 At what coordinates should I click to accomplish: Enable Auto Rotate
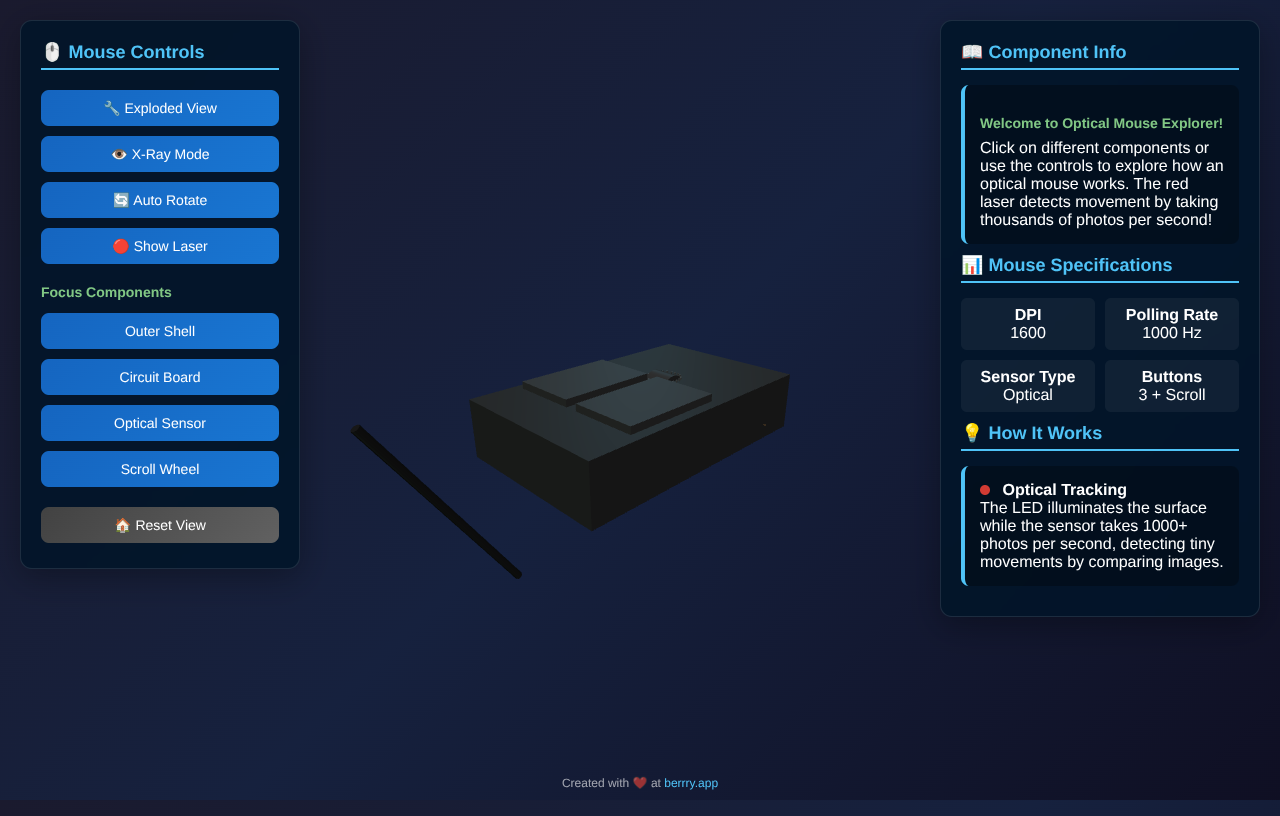coord(160,200)
